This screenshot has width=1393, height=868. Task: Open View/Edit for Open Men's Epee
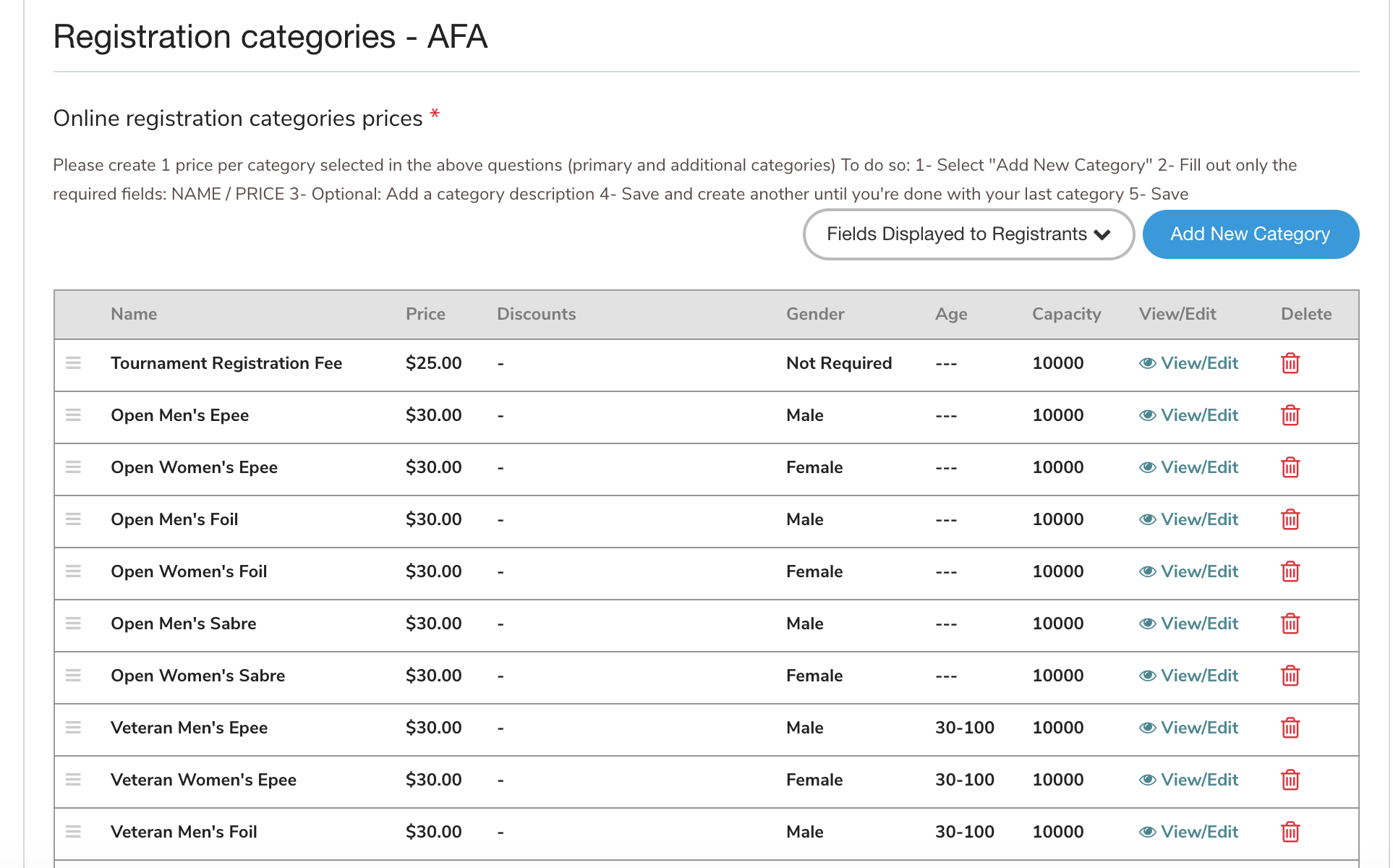coord(1188,415)
